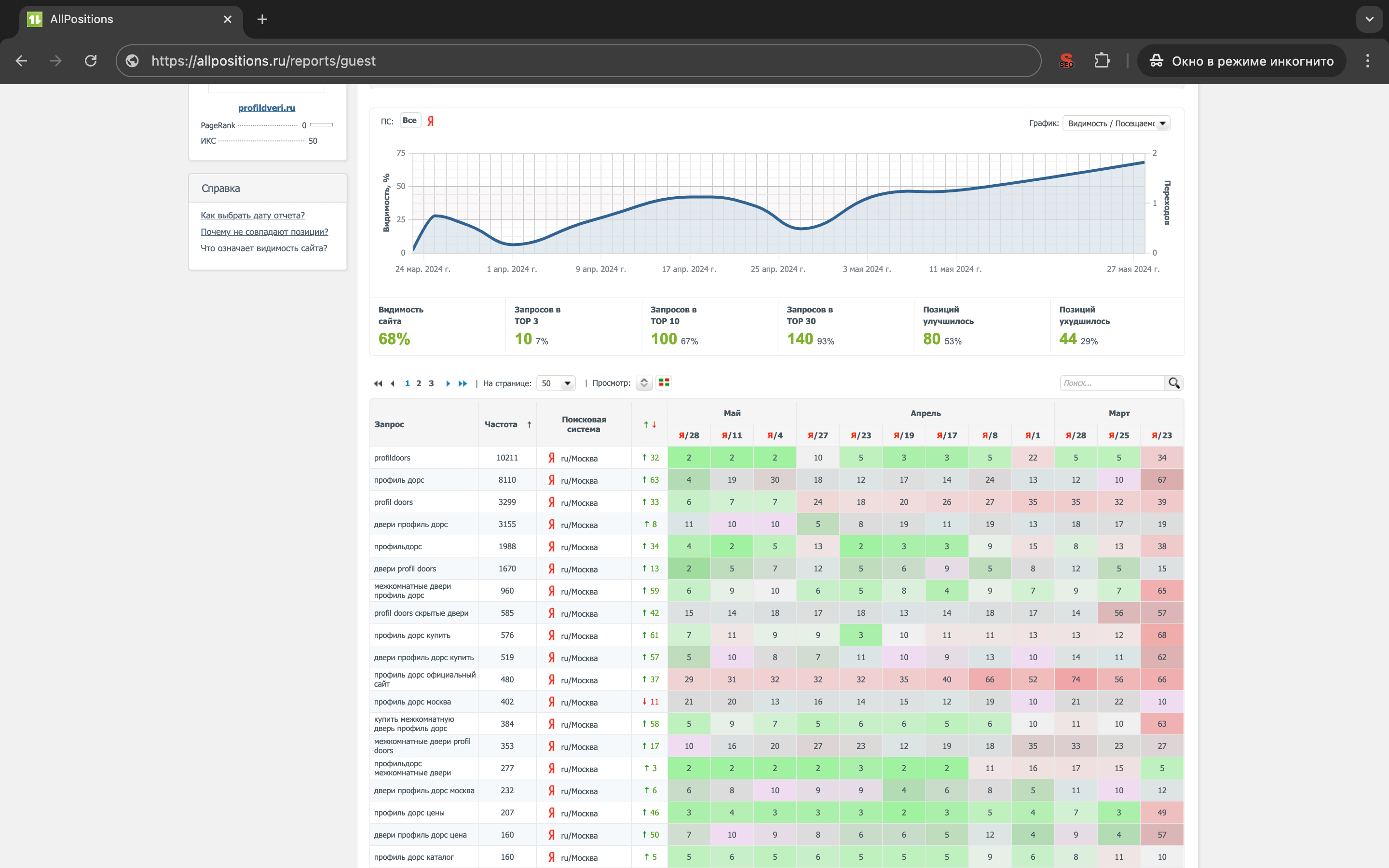Click the PageRank progress bar
Viewport: 1389px width, 868px height.
pyautogui.click(x=321, y=125)
